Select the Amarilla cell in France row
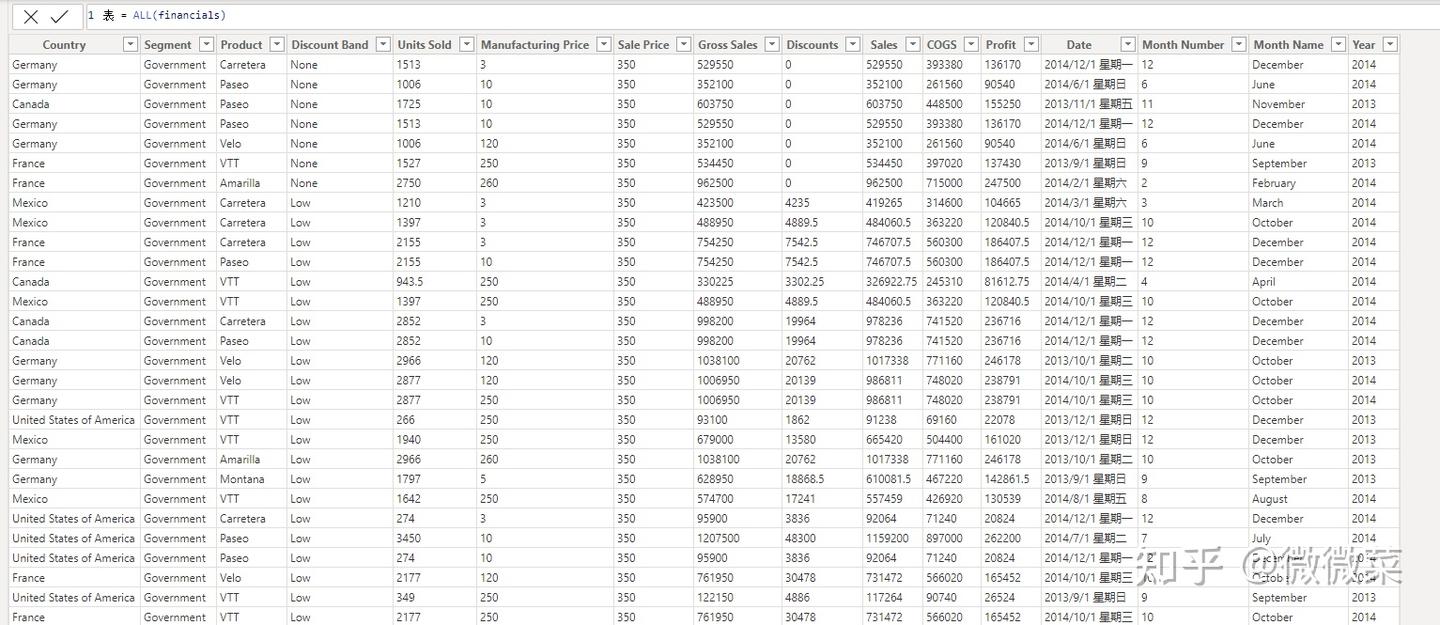This screenshot has width=1440, height=625. click(240, 183)
